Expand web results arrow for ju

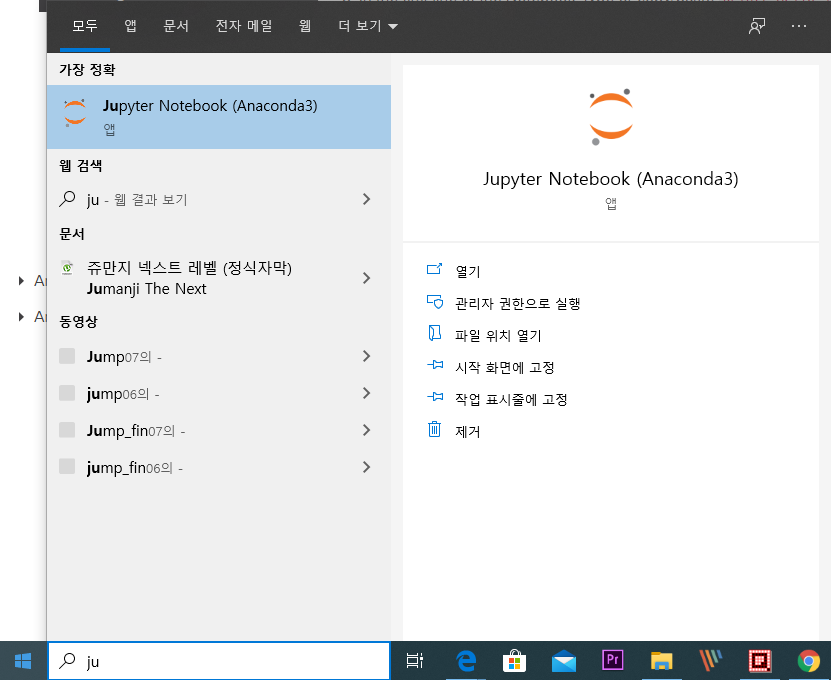coord(366,199)
